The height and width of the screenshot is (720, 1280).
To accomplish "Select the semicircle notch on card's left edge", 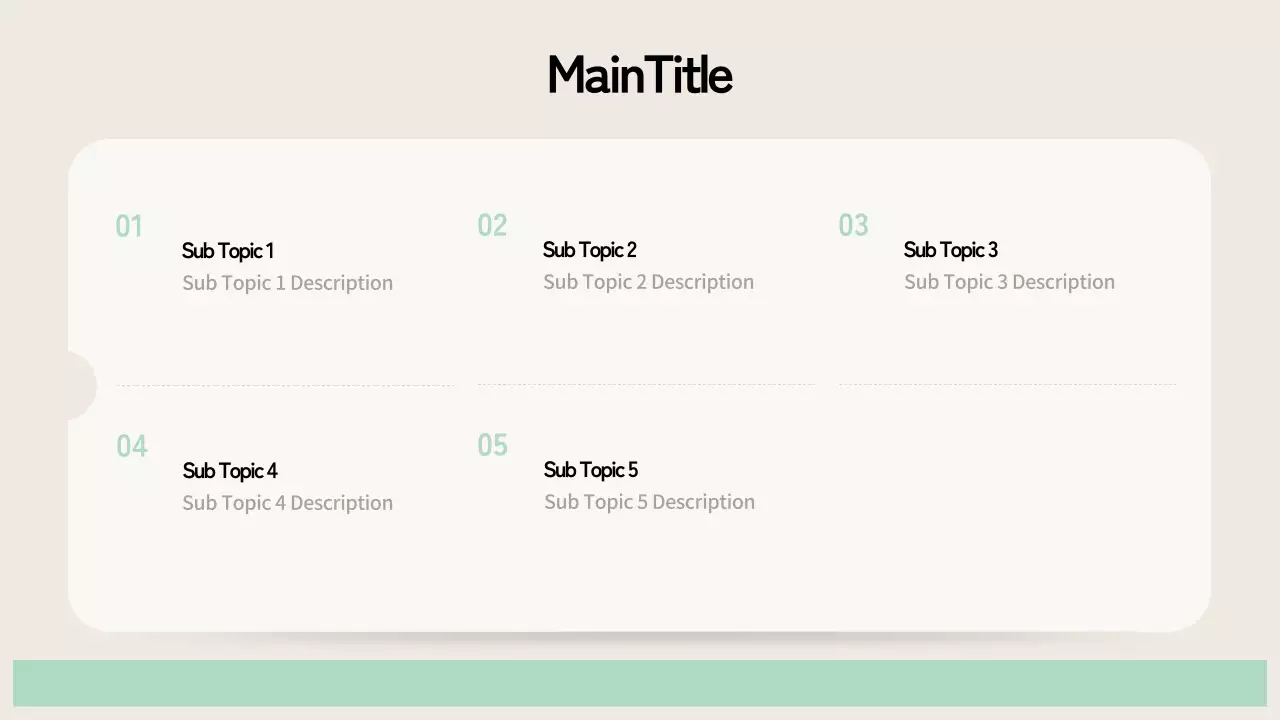I will (81, 385).
